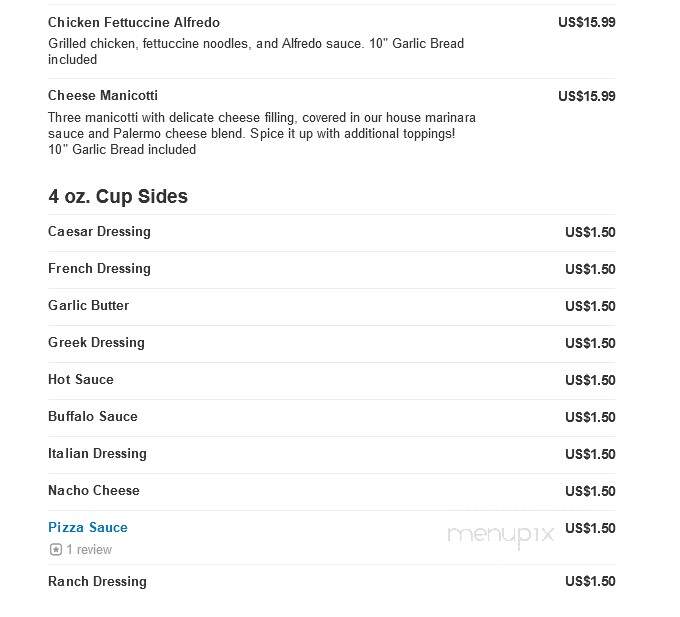Open the Pizza Sauce link
680x617 pixels.
tap(88, 527)
